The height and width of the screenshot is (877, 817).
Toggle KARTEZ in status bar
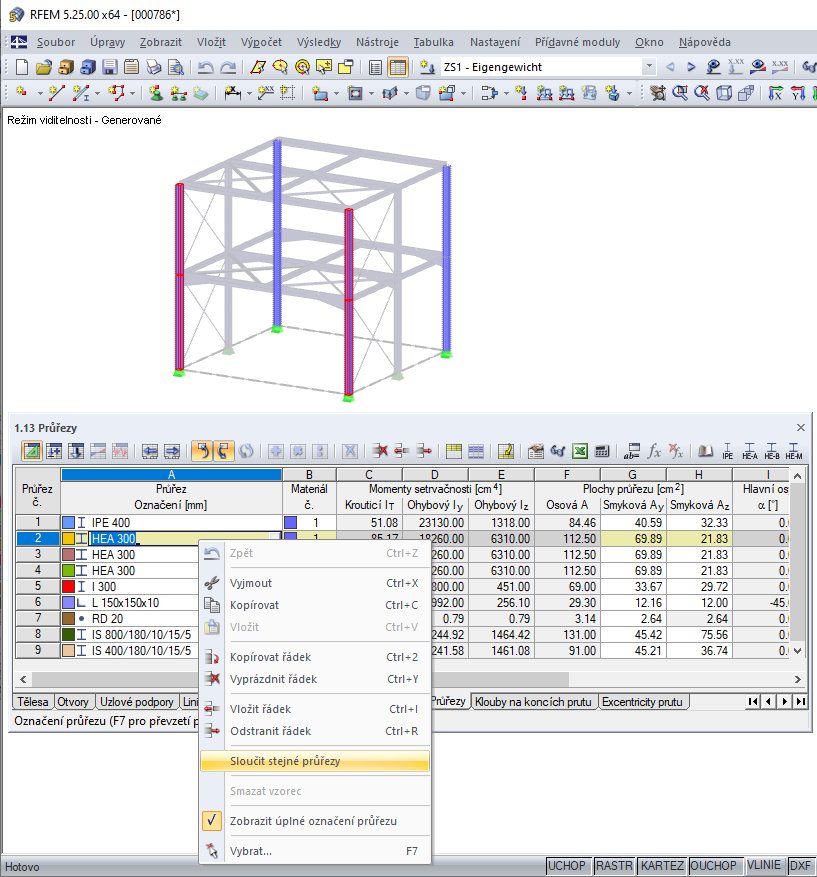point(662,866)
